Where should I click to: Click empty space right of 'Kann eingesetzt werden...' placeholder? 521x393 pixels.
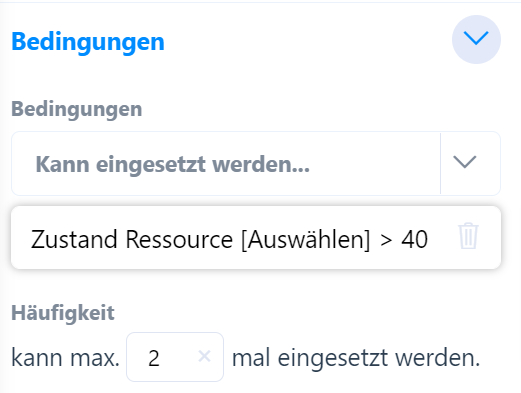point(373,164)
